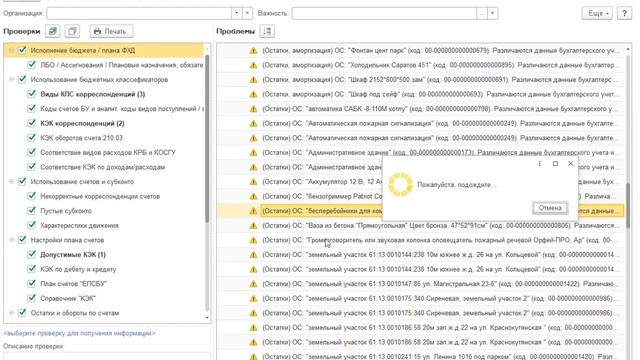Click the warning icon for Холодильник Саратов 451

(x=253, y=65)
